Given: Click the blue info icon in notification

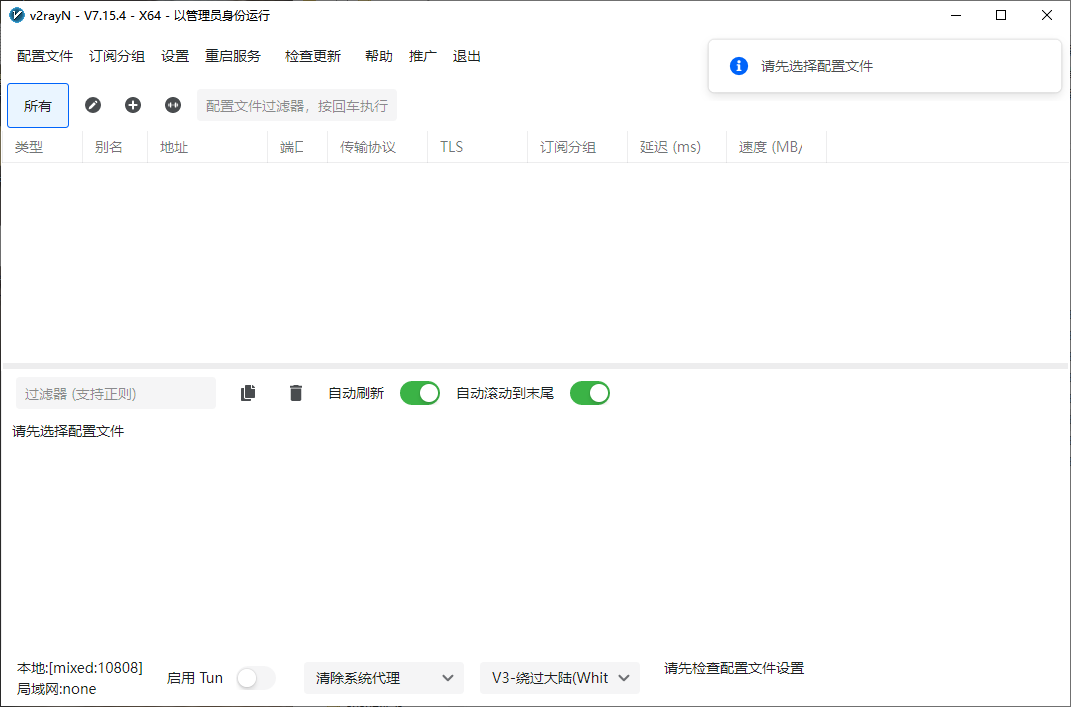Looking at the screenshot, I should [x=739, y=66].
